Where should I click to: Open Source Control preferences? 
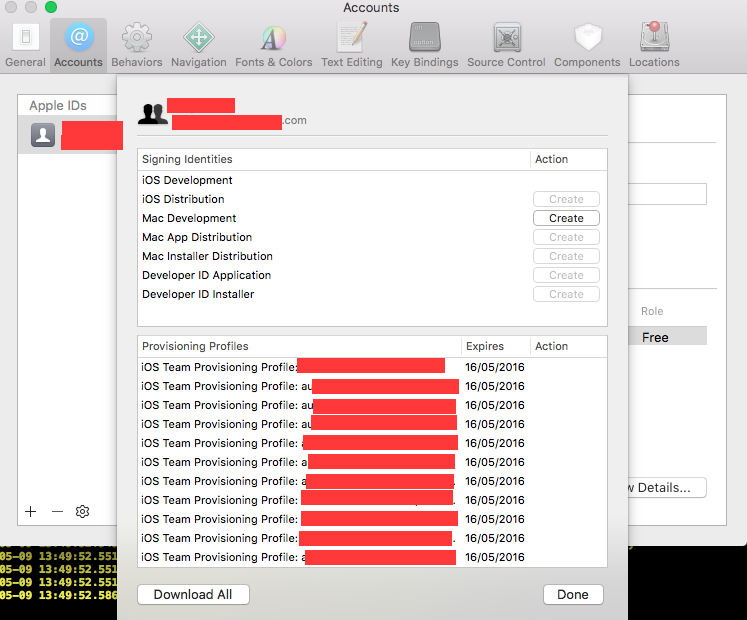click(x=506, y=46)
